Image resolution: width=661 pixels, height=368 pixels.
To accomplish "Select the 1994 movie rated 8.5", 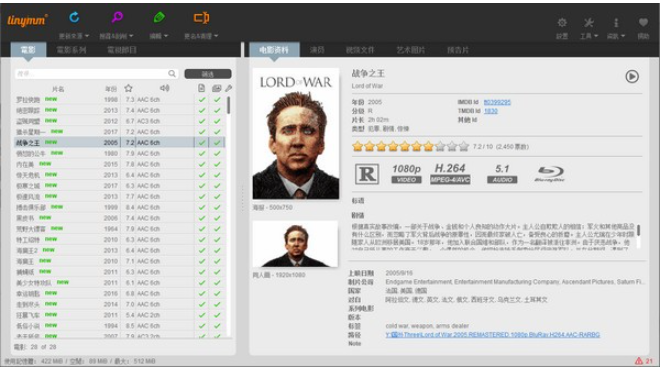I will pyautogui.click(x=120, y=325).
